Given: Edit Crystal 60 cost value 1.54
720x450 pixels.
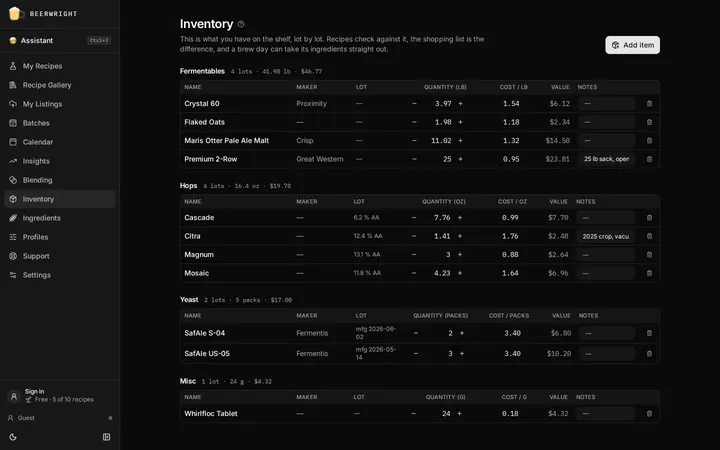Looking at the screenshot, I should click(511, 104).
